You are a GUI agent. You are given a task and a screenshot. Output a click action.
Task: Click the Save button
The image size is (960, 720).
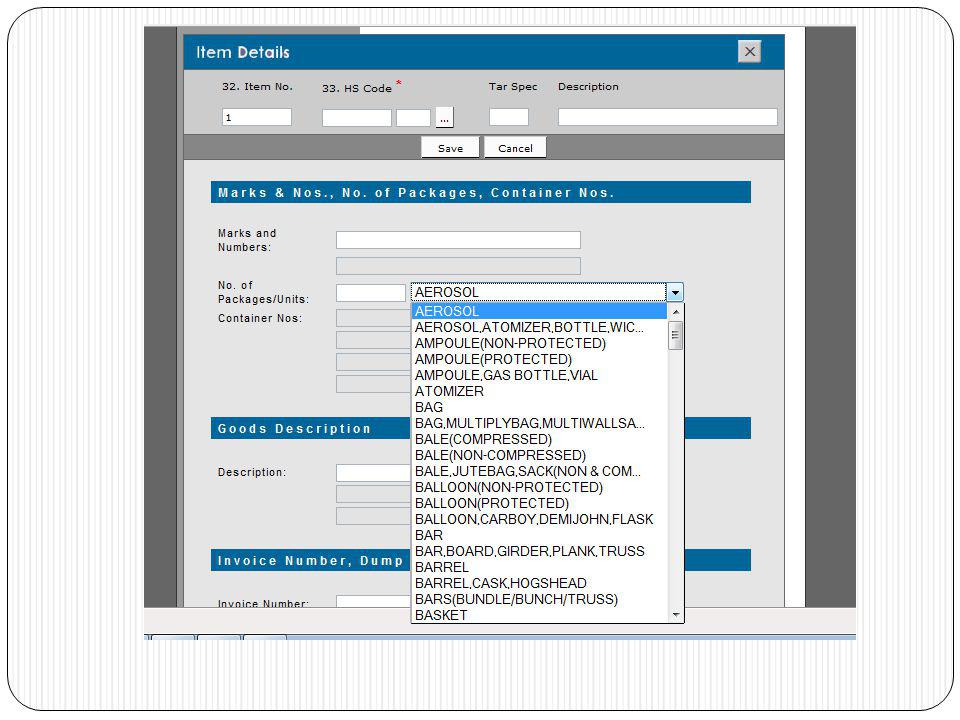[x=451, y=148]
